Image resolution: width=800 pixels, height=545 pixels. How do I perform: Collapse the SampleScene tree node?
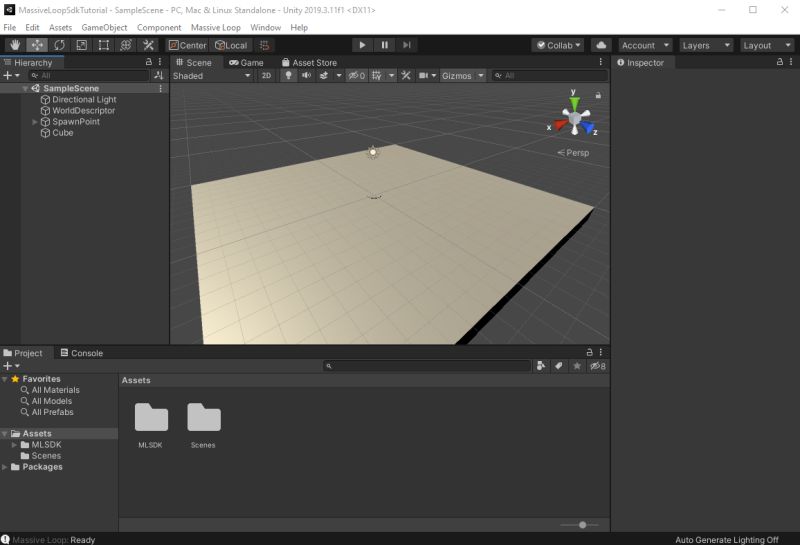click(25, 88)
